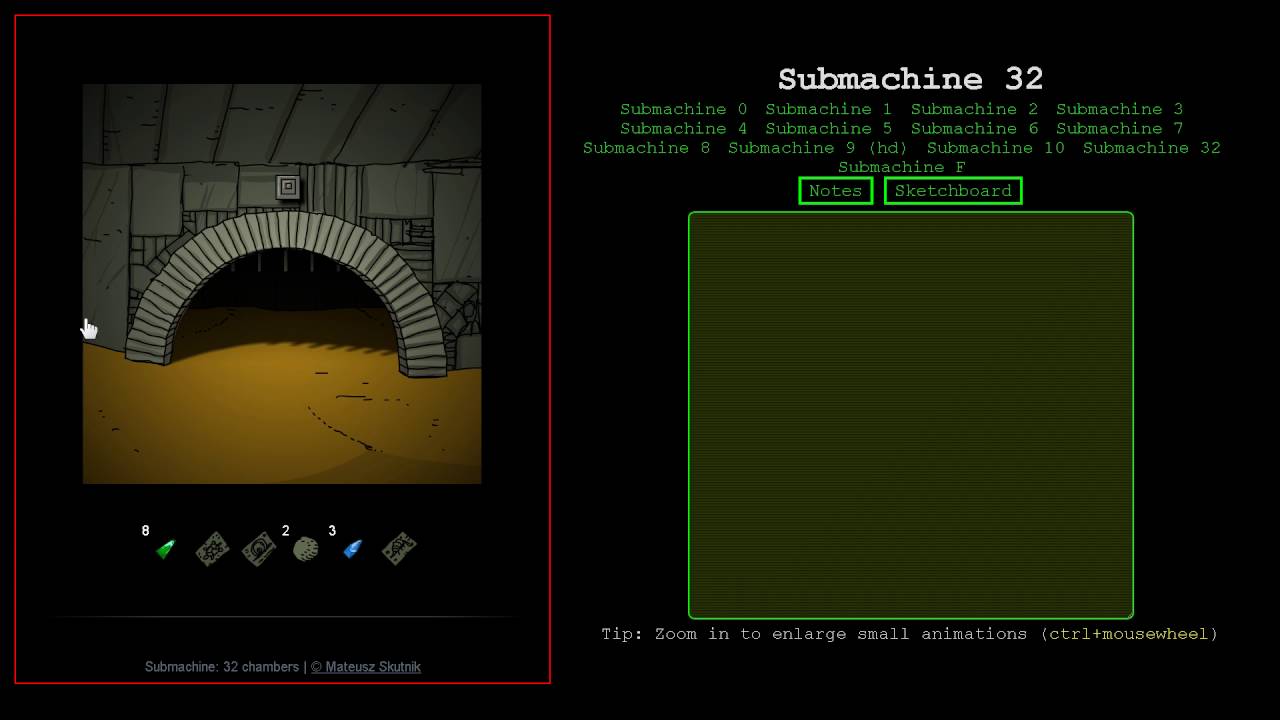Select the scorpion stone tablet item

tap(399, 549)
